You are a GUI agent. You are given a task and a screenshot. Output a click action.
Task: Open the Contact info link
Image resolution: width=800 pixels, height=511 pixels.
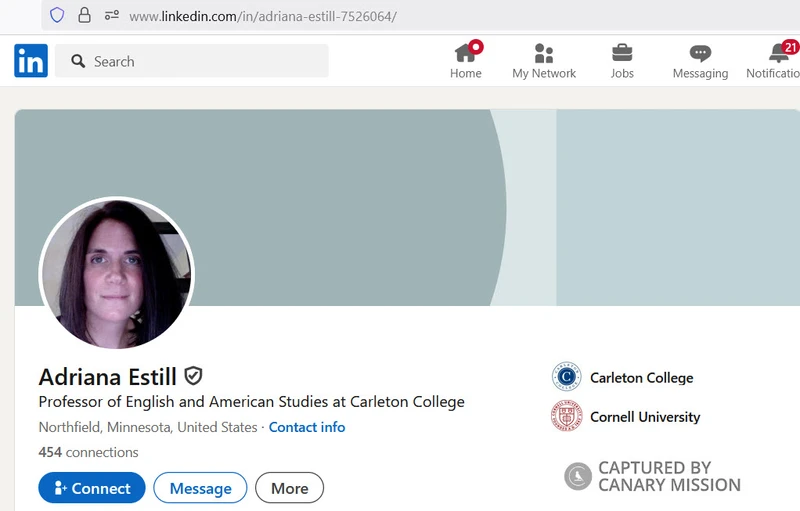[307, 427]
